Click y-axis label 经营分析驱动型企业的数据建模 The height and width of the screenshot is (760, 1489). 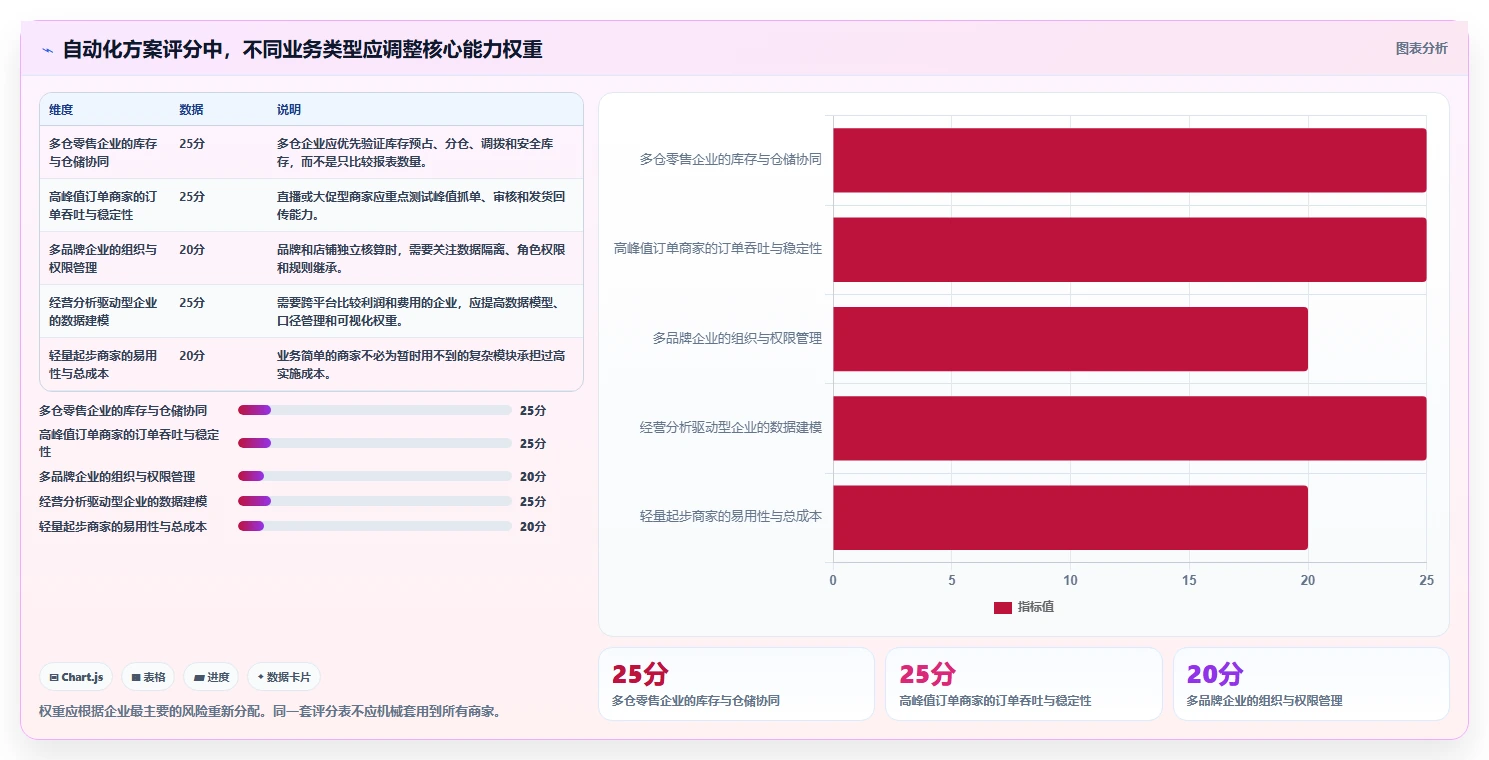click(731, 427)
